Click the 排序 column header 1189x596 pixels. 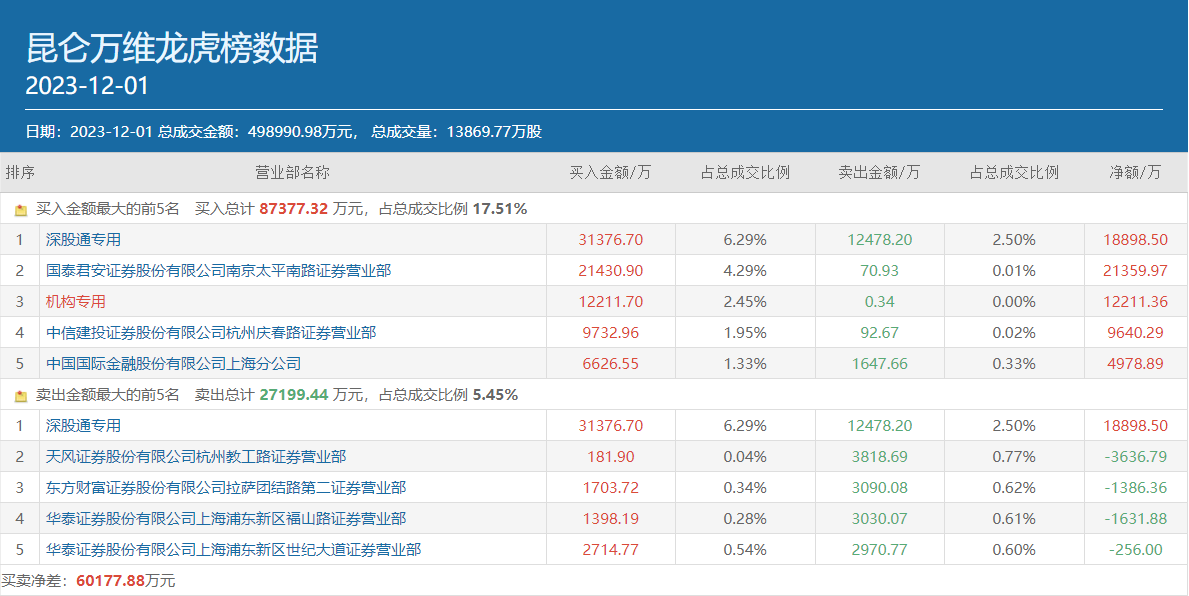(x=20, y=173)
